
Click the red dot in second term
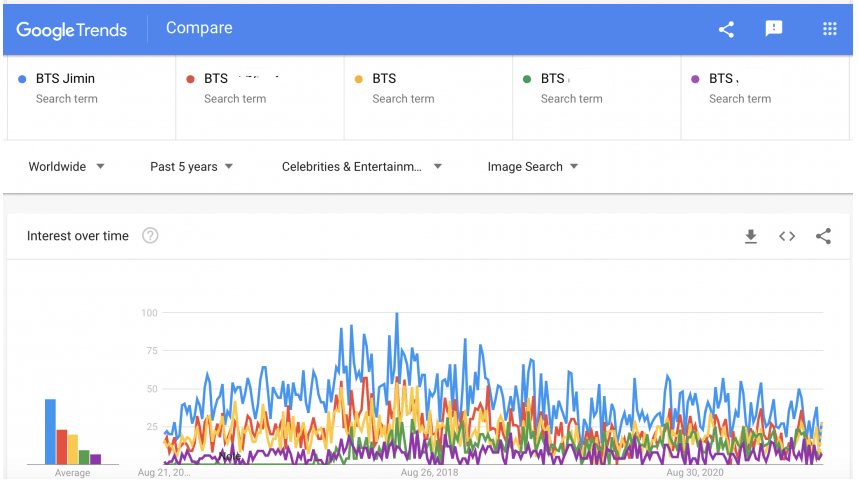[191, 79]
